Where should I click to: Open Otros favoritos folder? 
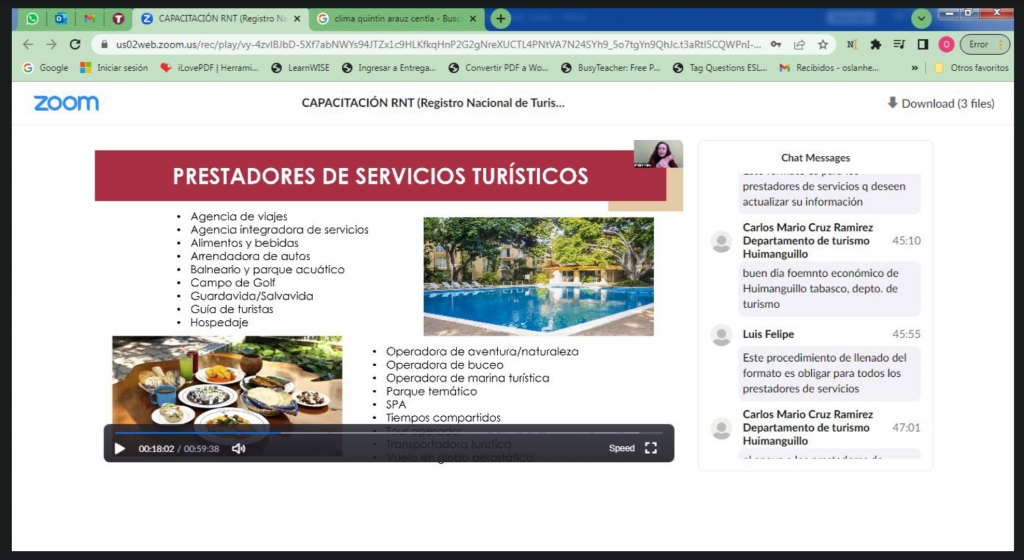(x=972, y=67)
